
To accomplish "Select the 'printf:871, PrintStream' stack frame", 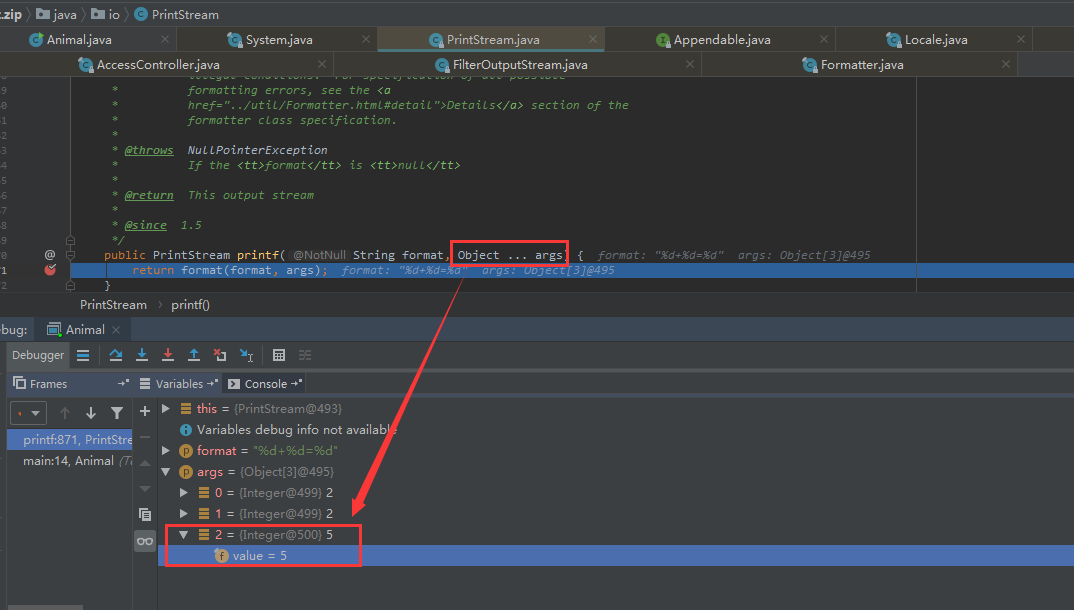I will pos(70,440).
